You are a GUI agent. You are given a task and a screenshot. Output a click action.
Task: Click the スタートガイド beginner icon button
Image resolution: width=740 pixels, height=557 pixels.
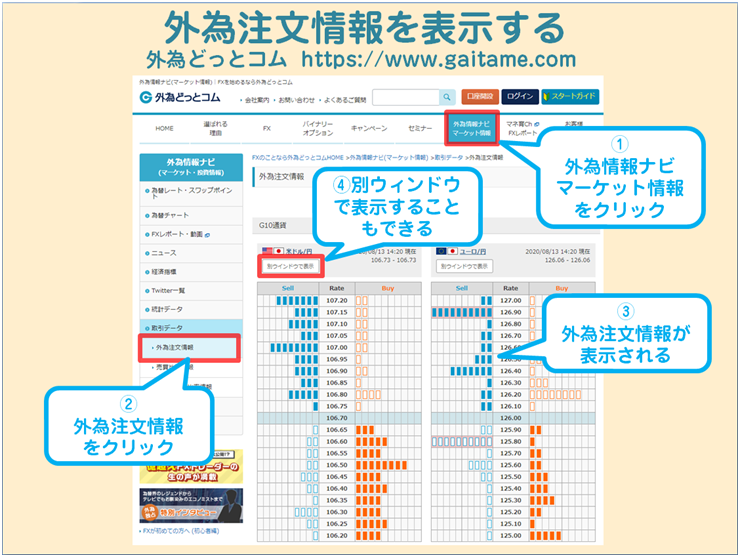pyautogui.click(x=570, y=97)
